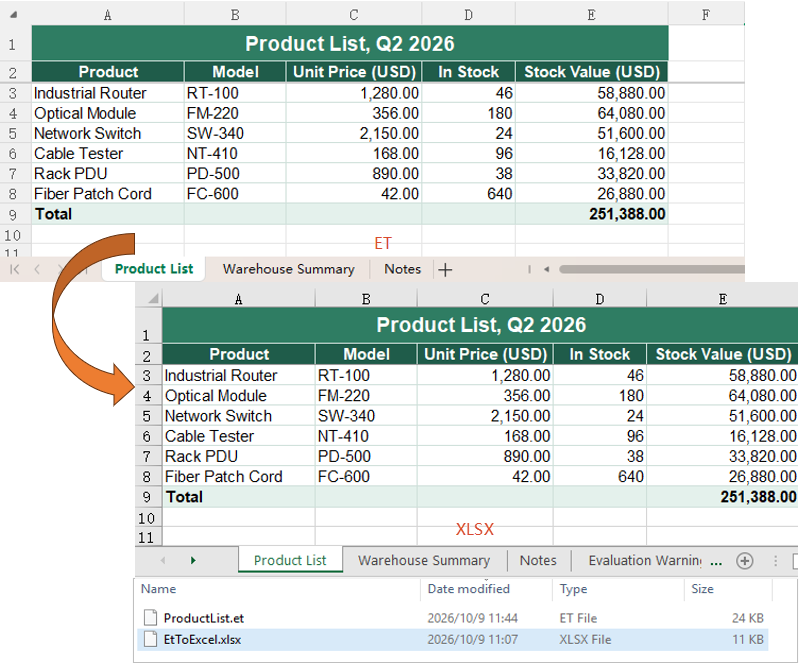
Task: Click Fiber Patch Cord cell in XLSX sheet
Action: point(239,476)
